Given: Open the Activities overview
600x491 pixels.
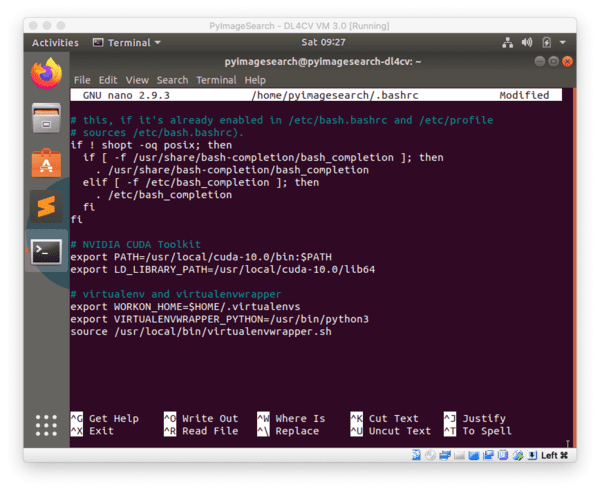Looking at the screenshot, I should pos(55,42).
